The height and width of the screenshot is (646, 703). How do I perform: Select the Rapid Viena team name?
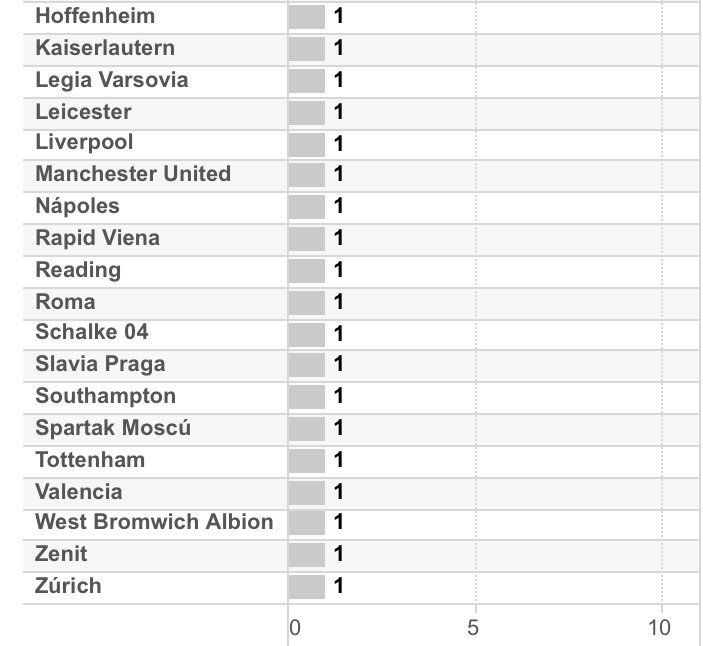(97, 238)
